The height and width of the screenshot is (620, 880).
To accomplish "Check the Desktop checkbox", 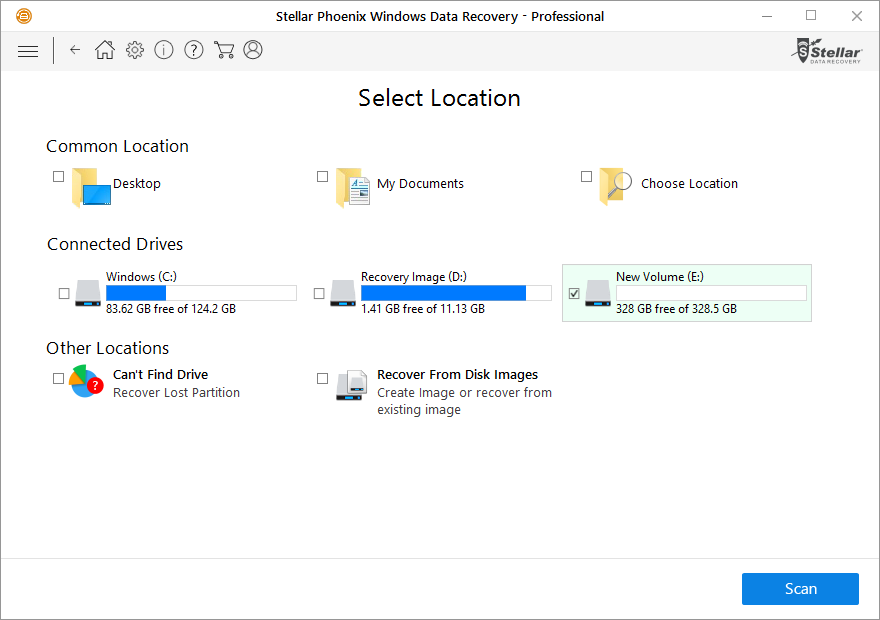I will click(x=58, y=176).
